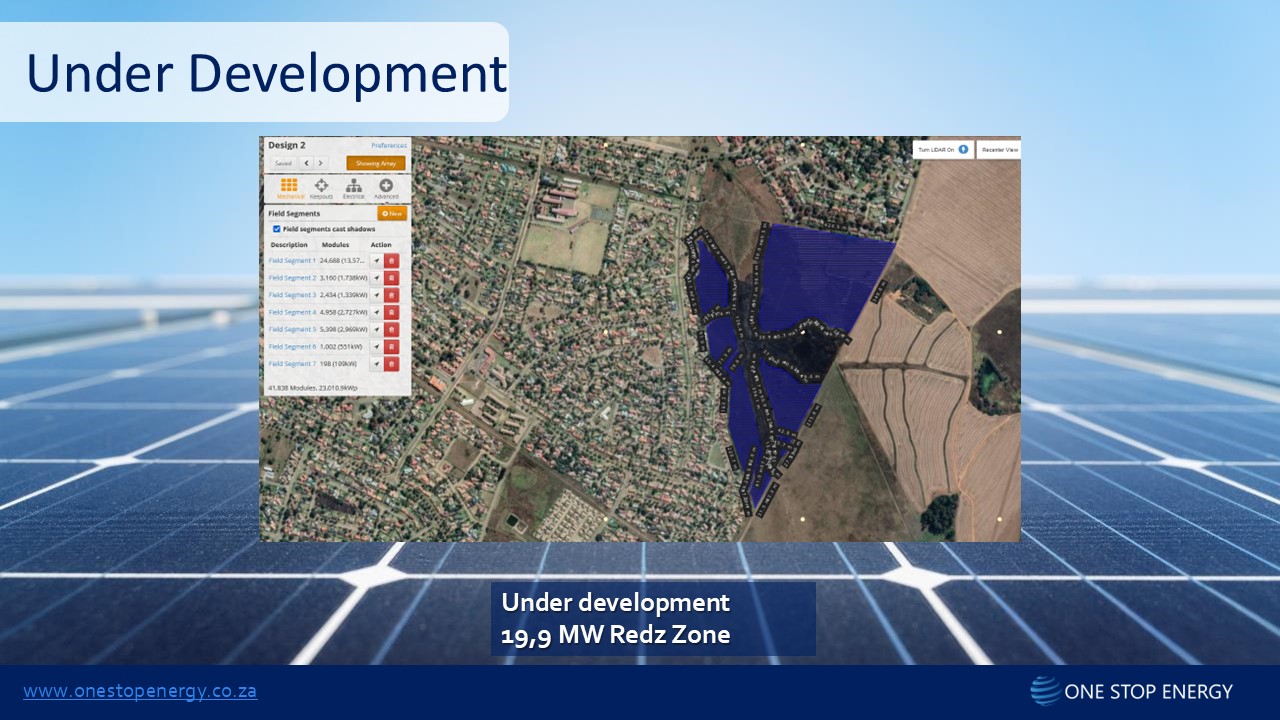
Task: Visit www.onestopenergy.co.za link
Action: 140,691
